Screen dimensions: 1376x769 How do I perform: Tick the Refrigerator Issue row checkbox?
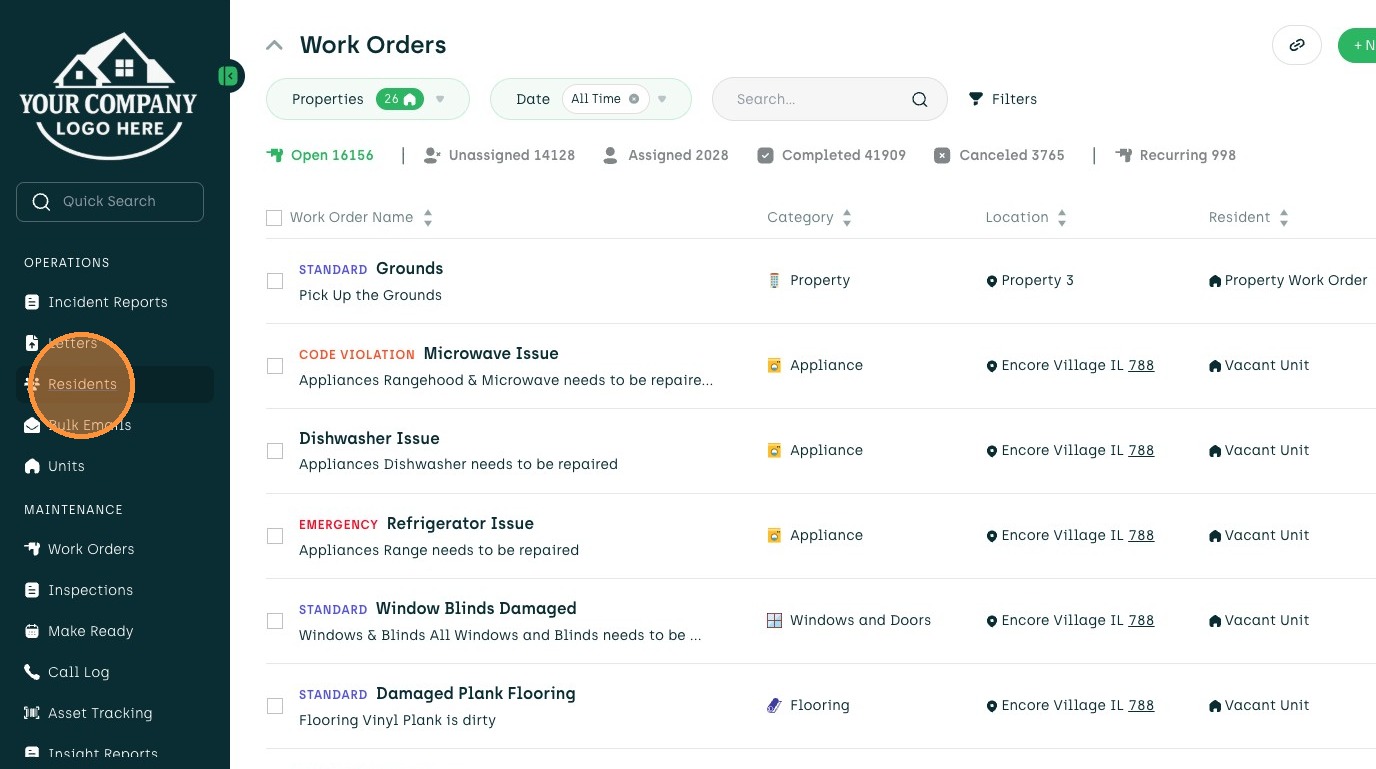[275, 536]
